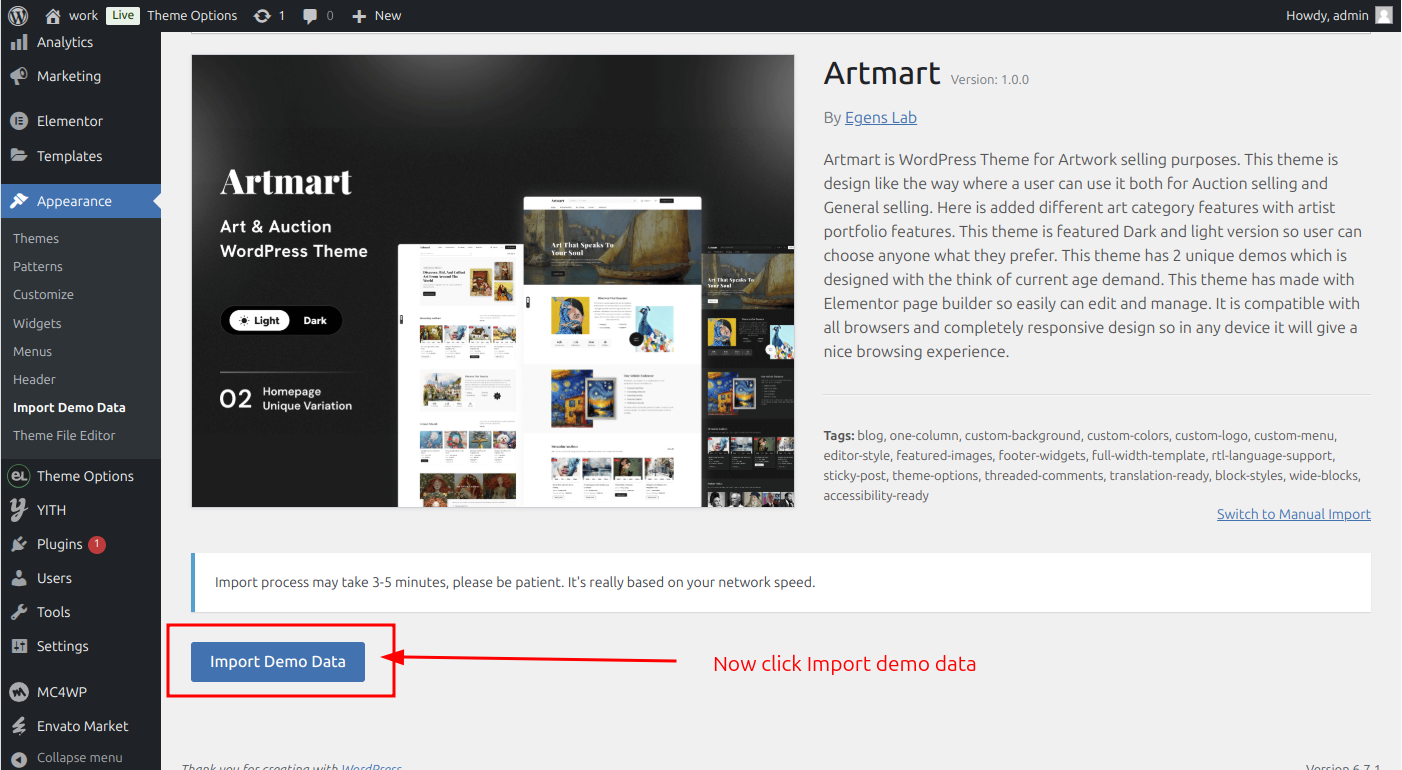Open the updates icon showing 1
This screenshot has width=1402, height=770.
point(262,15)
